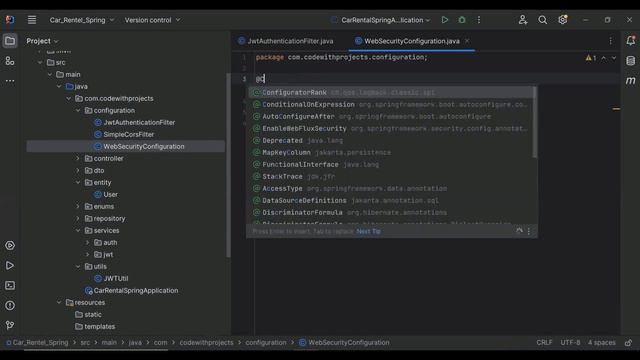This screenshot has width=640, height=360.
Task: Collapse the java folder
Action: click(x=59, y=87)
